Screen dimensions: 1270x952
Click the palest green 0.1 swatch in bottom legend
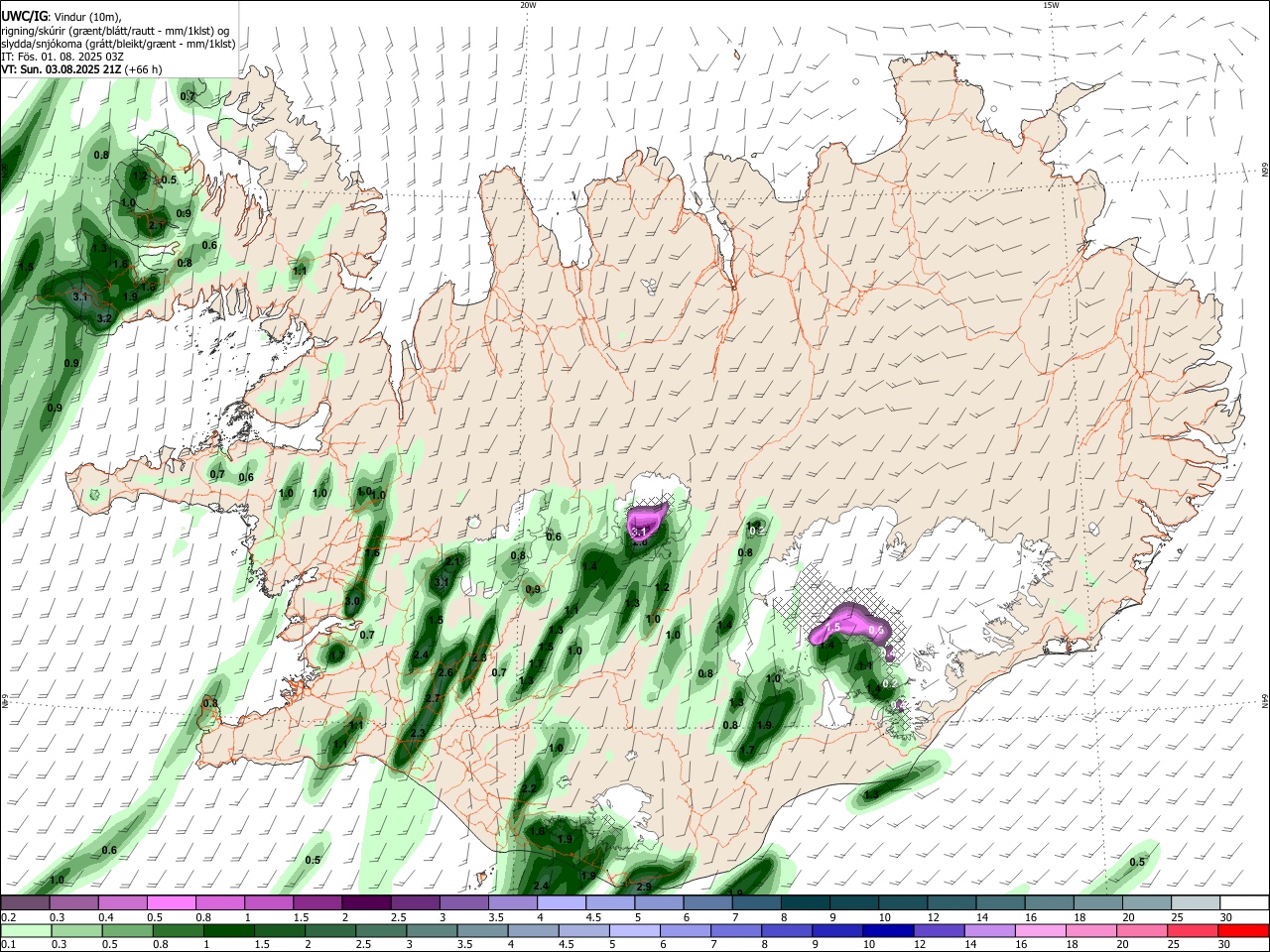(25, 930)
